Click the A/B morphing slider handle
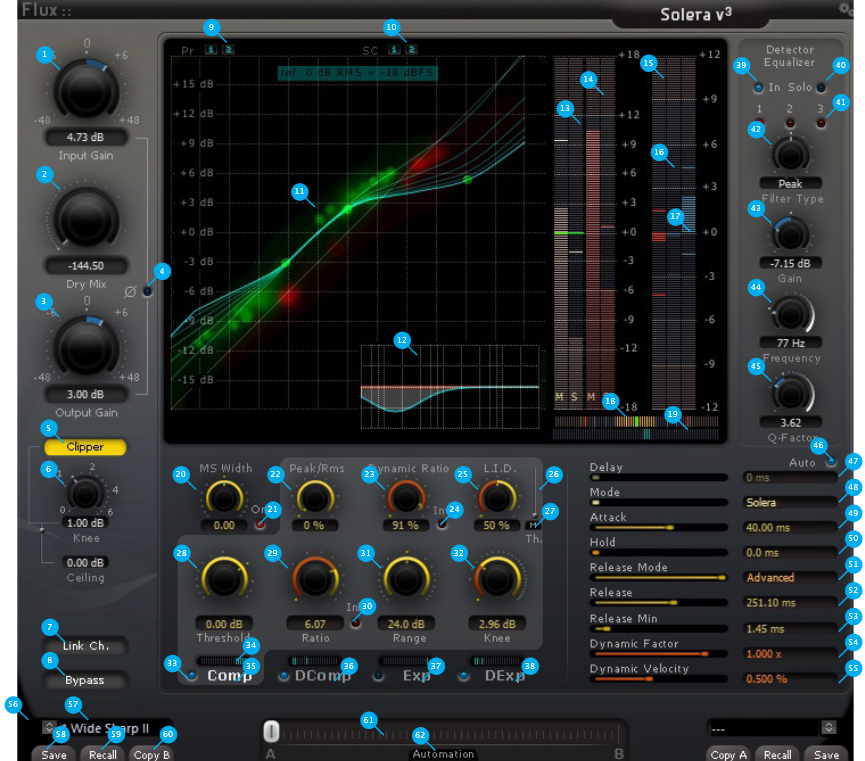This screenshot has height=761, width=865. (270, 732)
